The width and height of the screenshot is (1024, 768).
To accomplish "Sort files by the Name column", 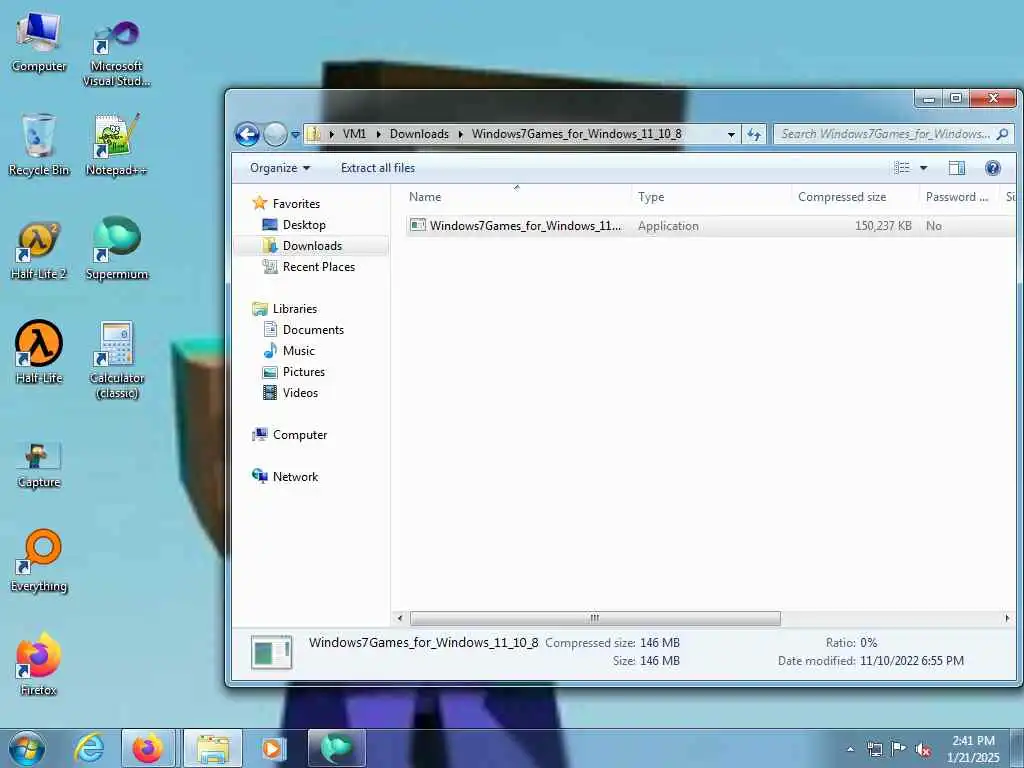I will pos(424,197).
